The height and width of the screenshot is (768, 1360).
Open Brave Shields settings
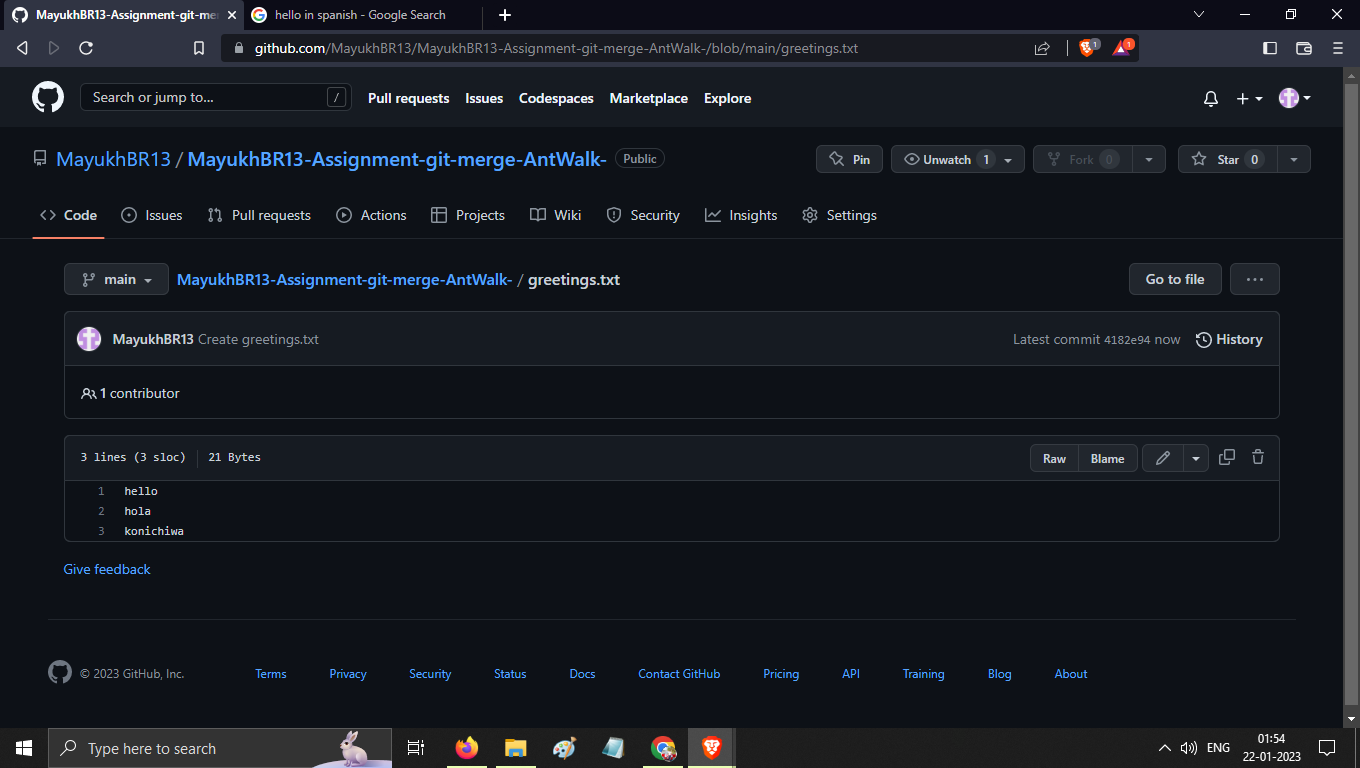pos(1087,47)
